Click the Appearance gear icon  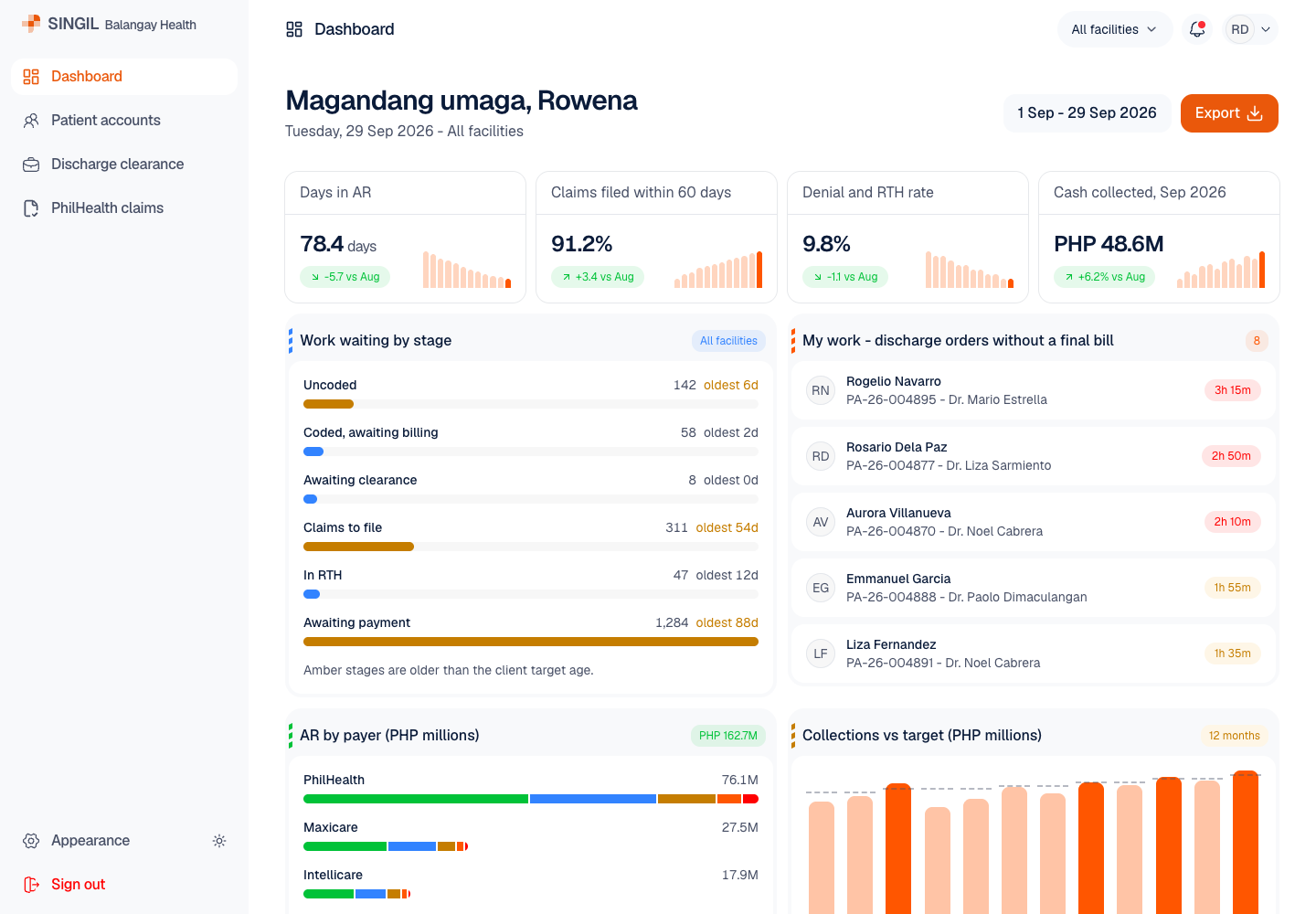[31, 841]
